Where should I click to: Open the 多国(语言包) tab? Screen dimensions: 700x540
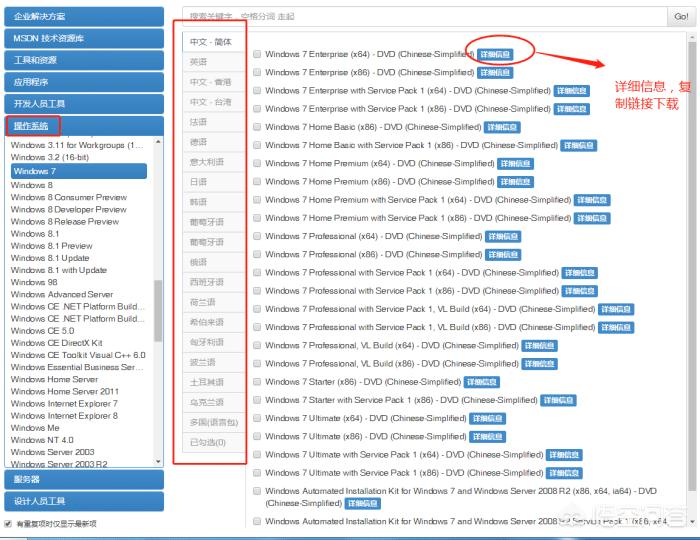[x=214, y=422]
